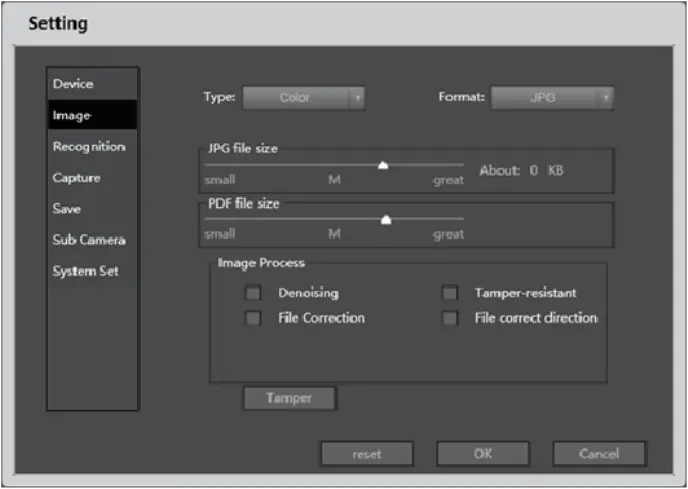688x489 pixels.
Task: Click the PDF file size slider handle
Action: [x=386, y=218]
